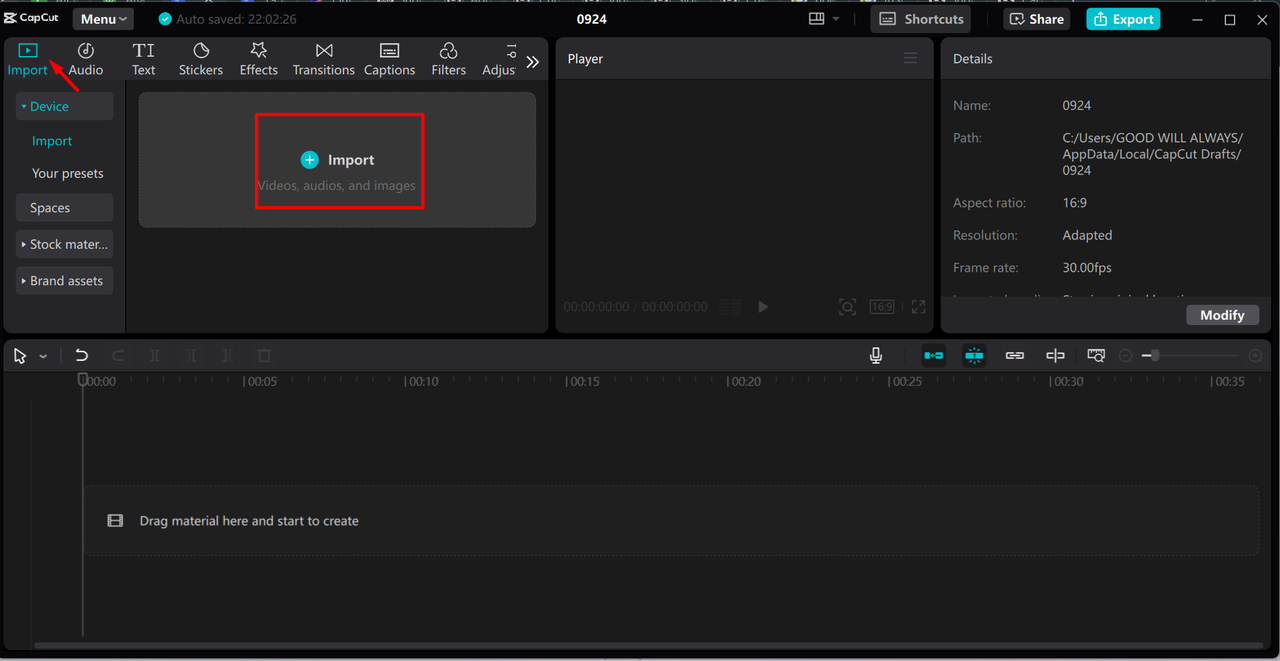This screenshot has height=661, width=1280.
Task: Switch to the Filters tab
Action: tap(449, 60)
